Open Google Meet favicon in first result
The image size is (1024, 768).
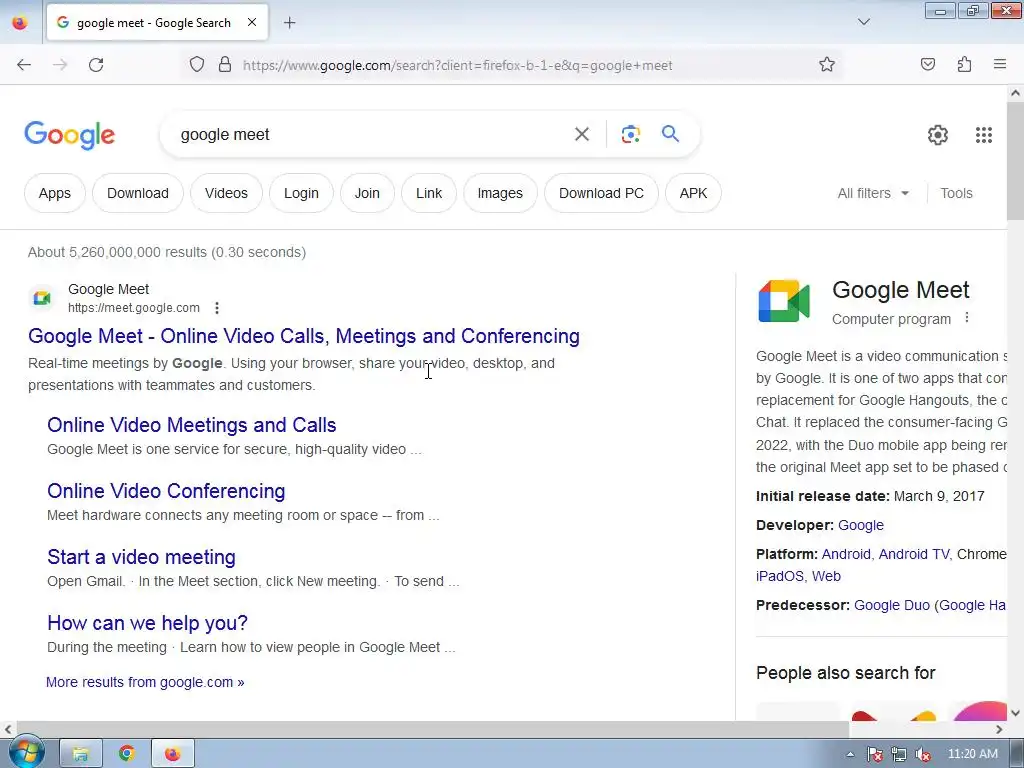(42, 298)
